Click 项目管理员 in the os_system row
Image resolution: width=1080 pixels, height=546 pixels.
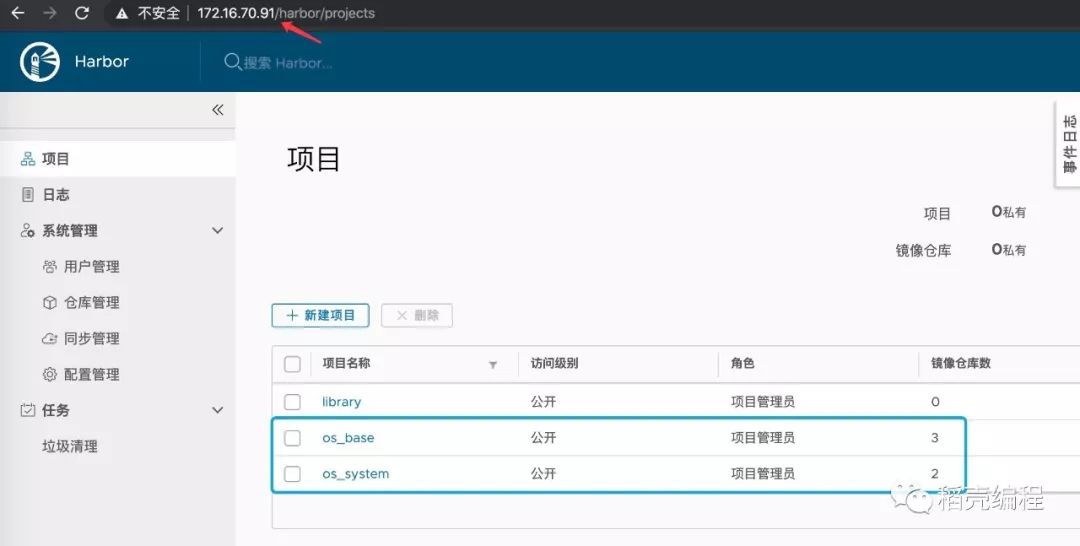pyautogui.click(x=762, y=473)
